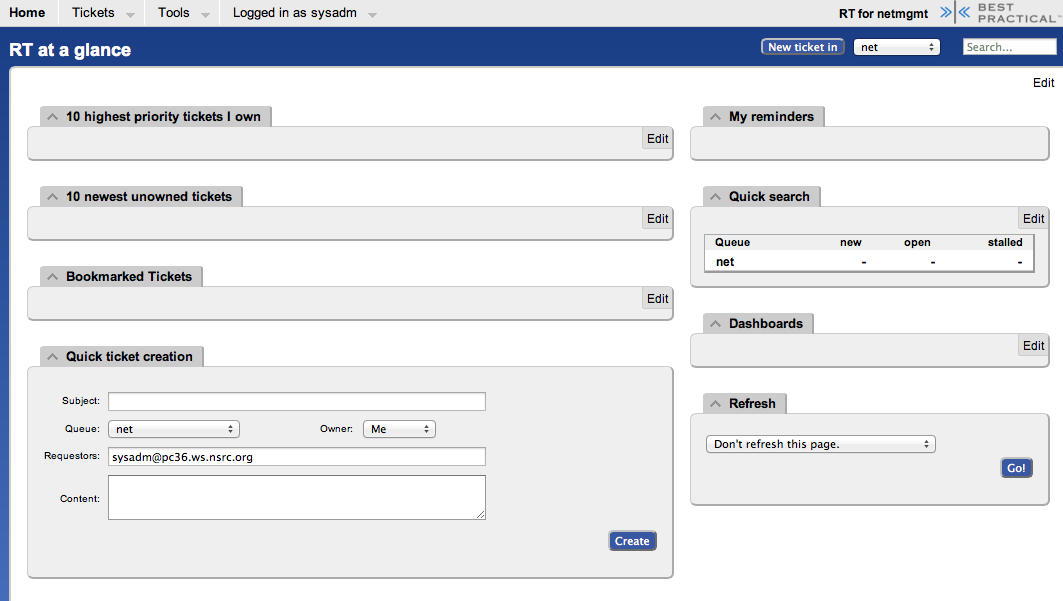Collapse the Bookmarked Tickets panel arrow
Viewport: 1063px width, 601px height.
tap(53, 277)
